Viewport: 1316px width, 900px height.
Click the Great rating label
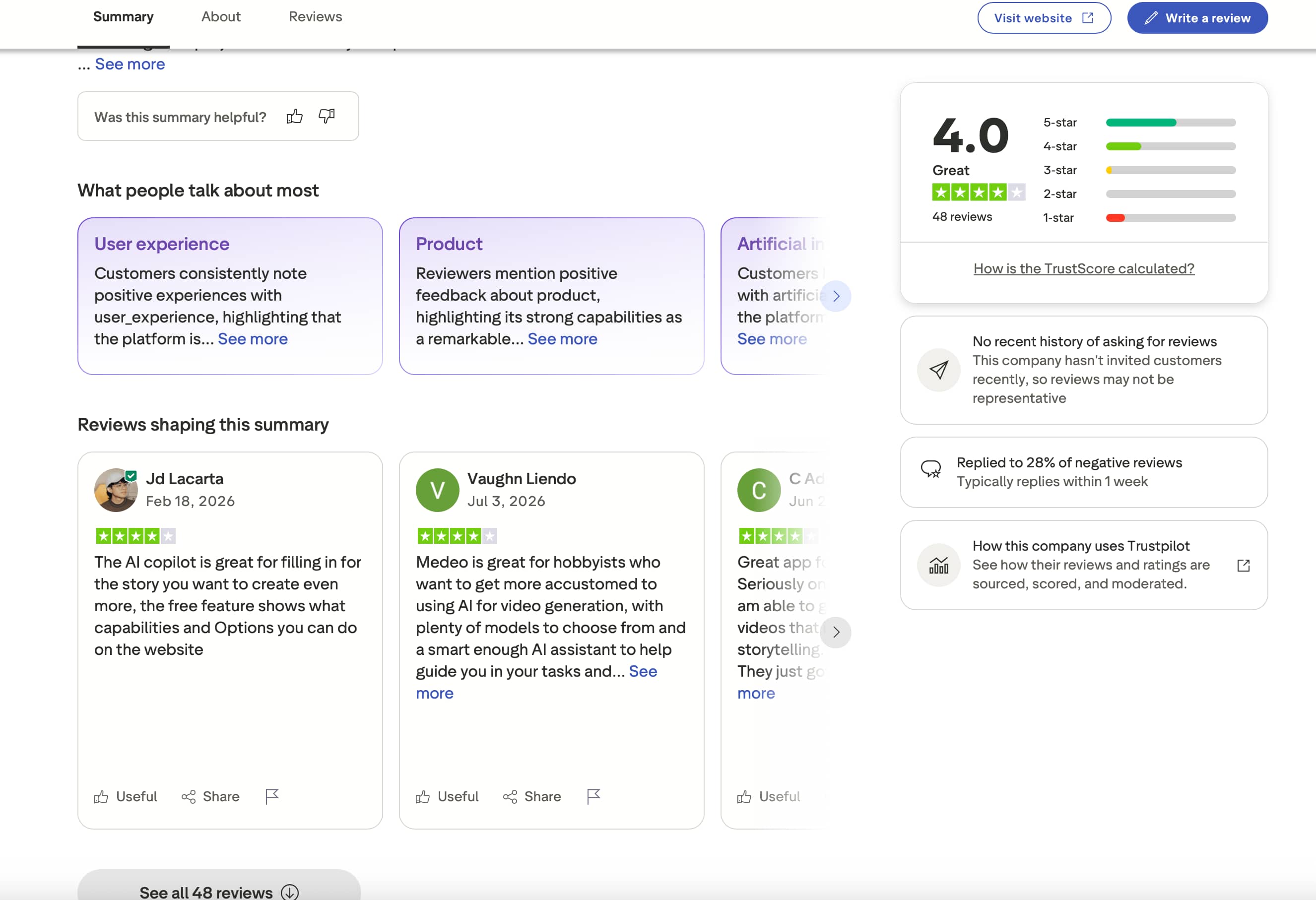click(951, 170)
